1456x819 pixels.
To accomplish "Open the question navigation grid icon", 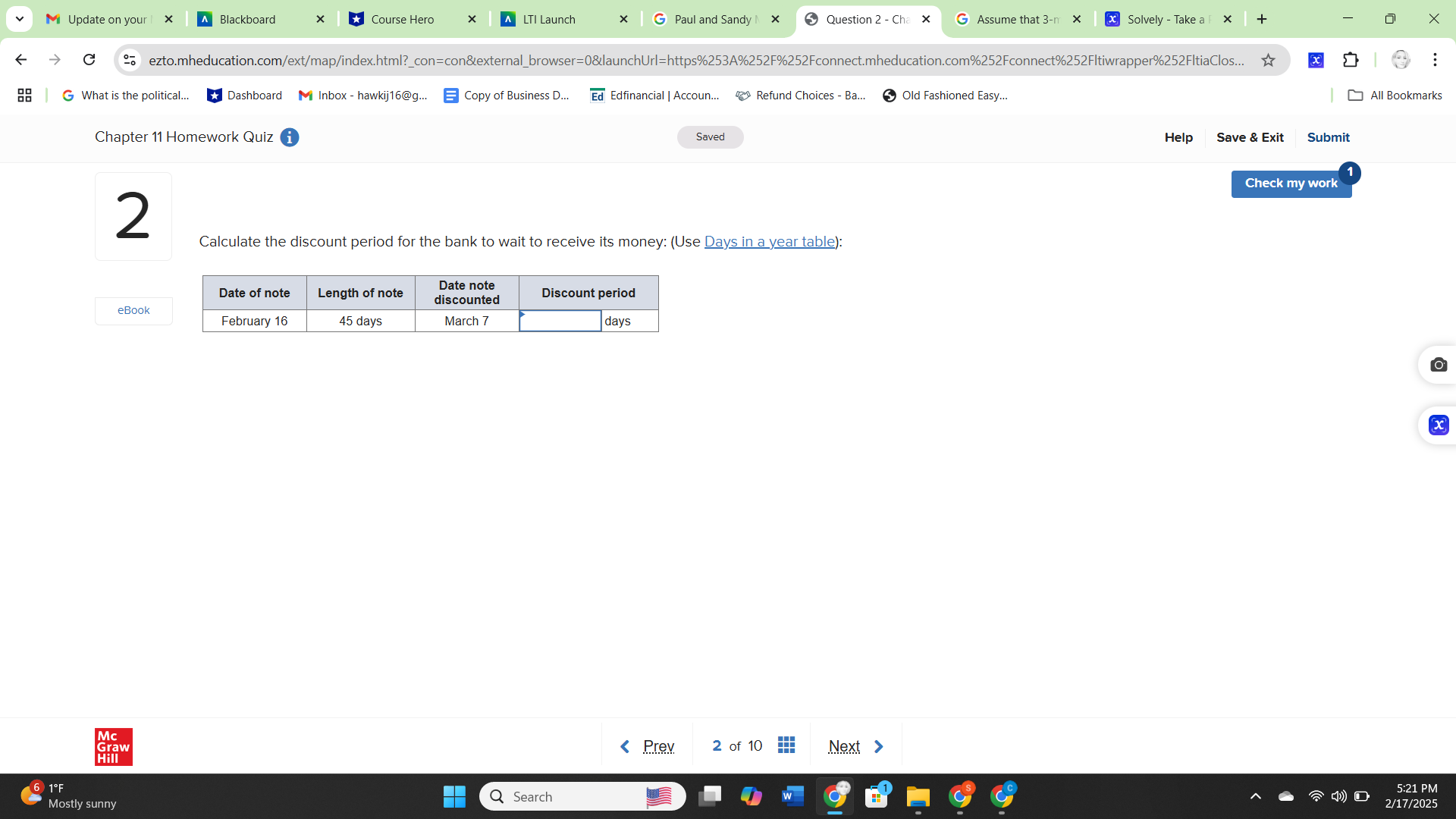I will pyautogui.click(x=786, y=745).
